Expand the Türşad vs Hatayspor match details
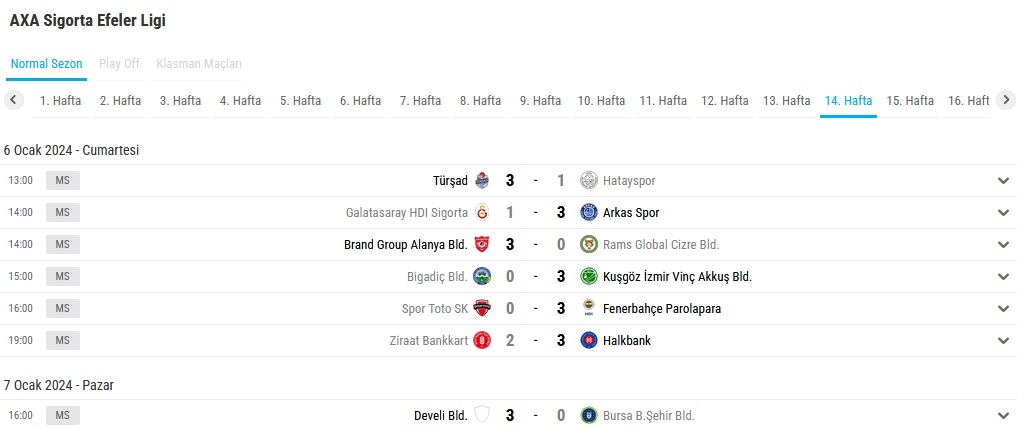Image resolution: width=1017 pixels, height=430 pixels. (x=1003, y=181)
